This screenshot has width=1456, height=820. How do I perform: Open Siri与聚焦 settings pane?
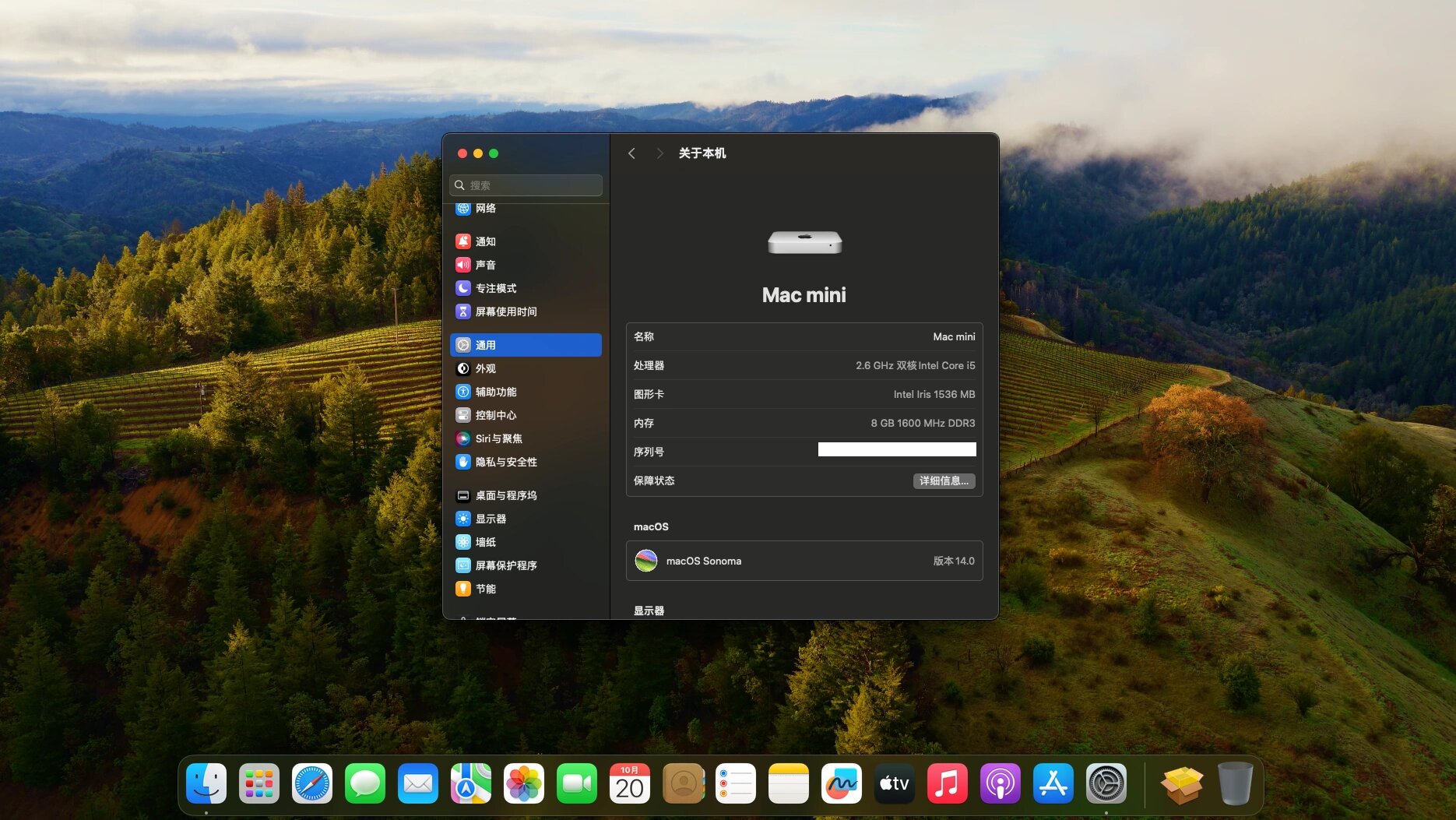526,438
